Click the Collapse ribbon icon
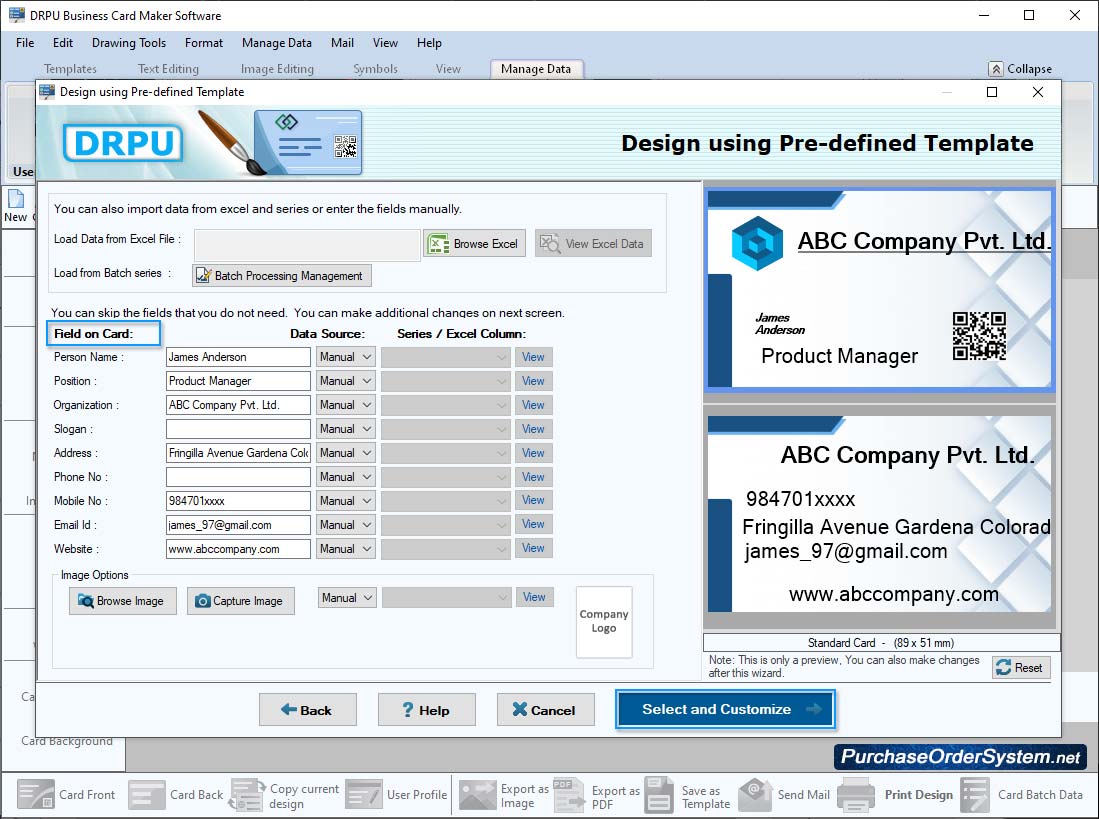The height and width of the screenshot is (819, 1099). coord(995,69)
